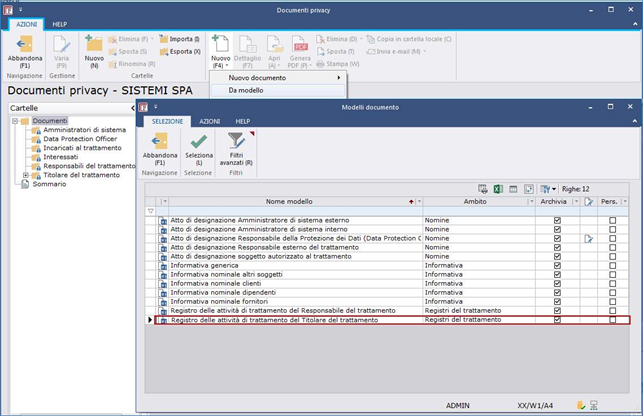Click Nuovo (N) folder icon in Cartelle group

pyautogui.click(x=94, y=44)
